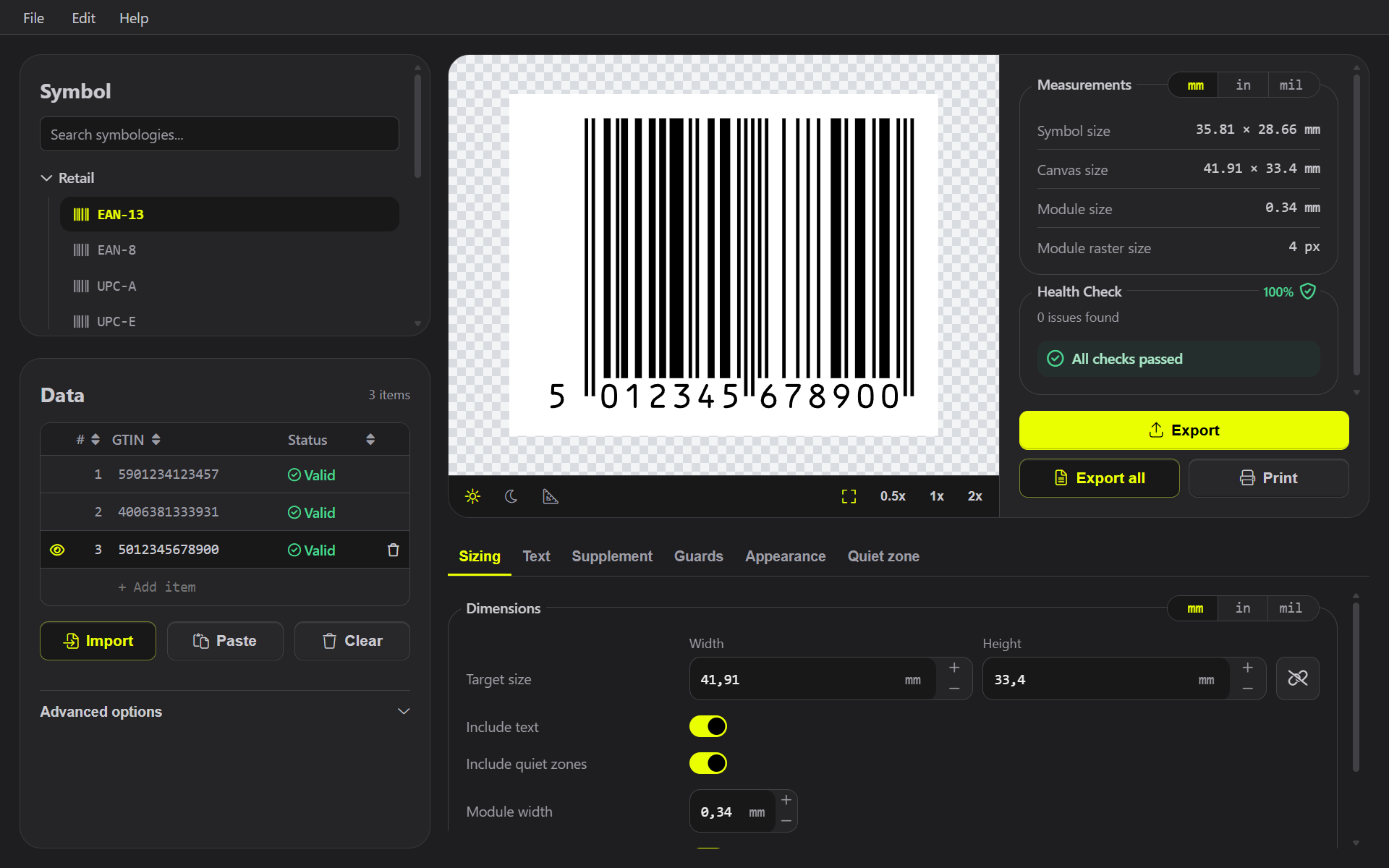Click the Health Check shield icon
This screenshot has height=868, width=1389.
point(1308,292)
